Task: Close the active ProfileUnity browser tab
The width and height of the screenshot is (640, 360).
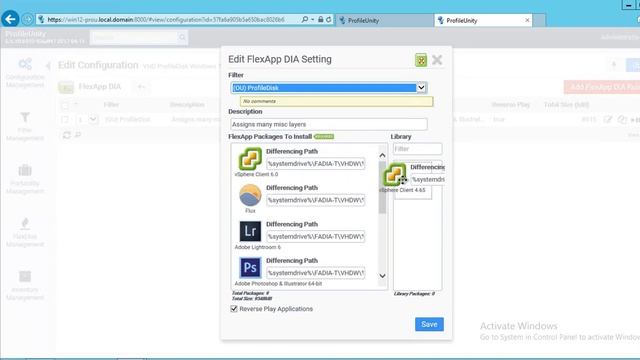Action: pos(527,20)
